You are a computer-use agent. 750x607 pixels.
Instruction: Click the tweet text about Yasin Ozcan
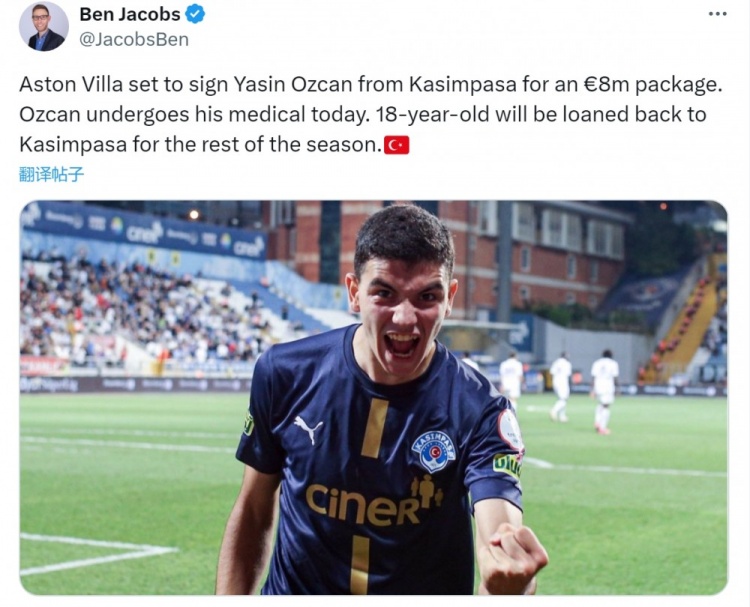371,114
